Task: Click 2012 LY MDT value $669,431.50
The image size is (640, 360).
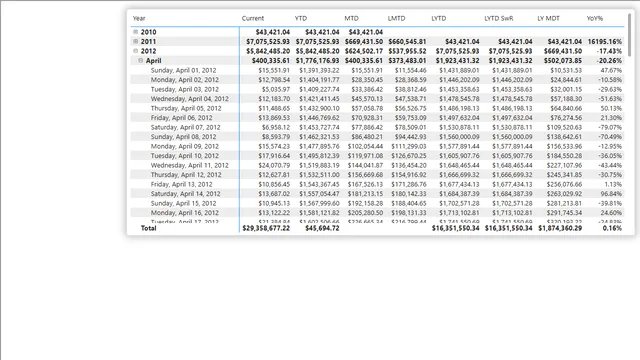Action: (563, 51)
